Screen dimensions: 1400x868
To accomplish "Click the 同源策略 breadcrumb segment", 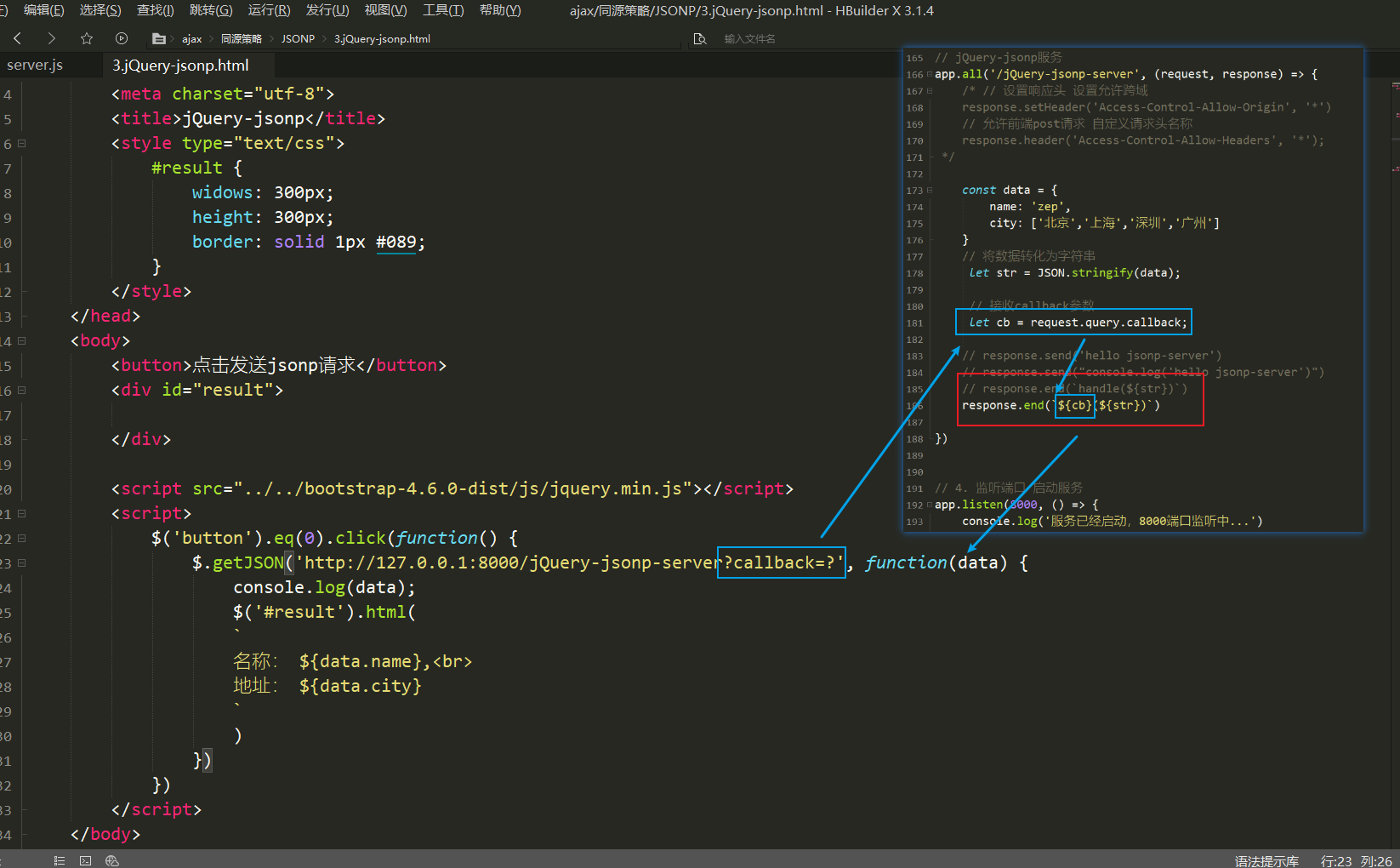I will tap(242, 39).
